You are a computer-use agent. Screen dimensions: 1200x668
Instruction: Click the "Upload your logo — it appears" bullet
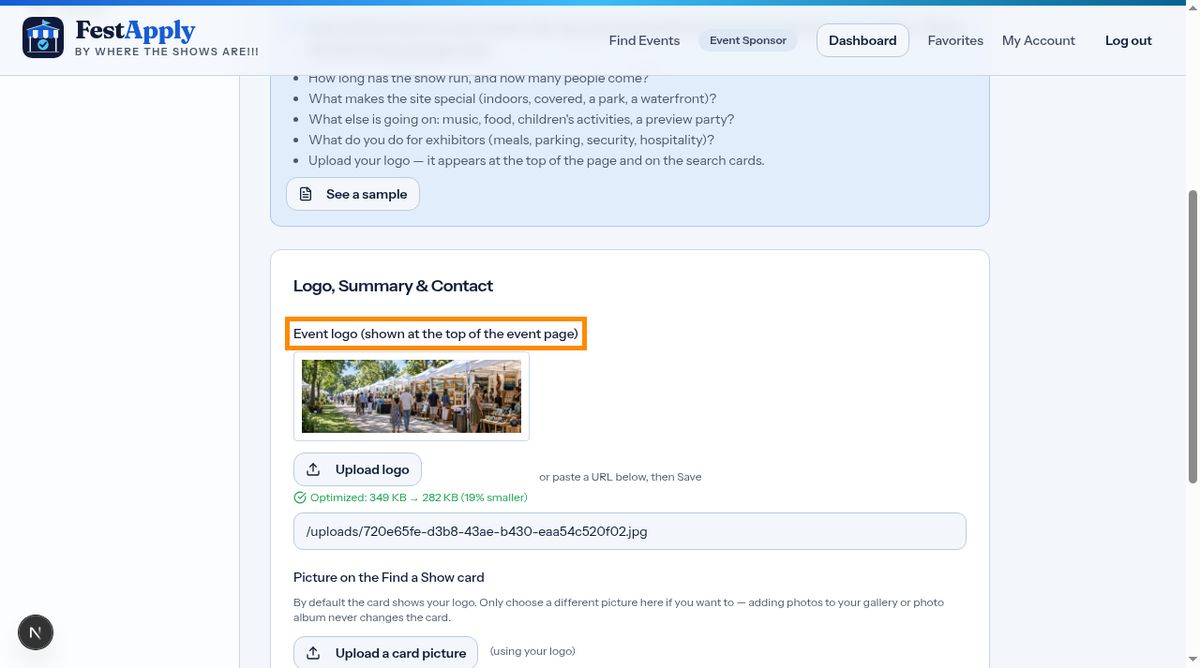pyautogui.click(x=536, y=160)
